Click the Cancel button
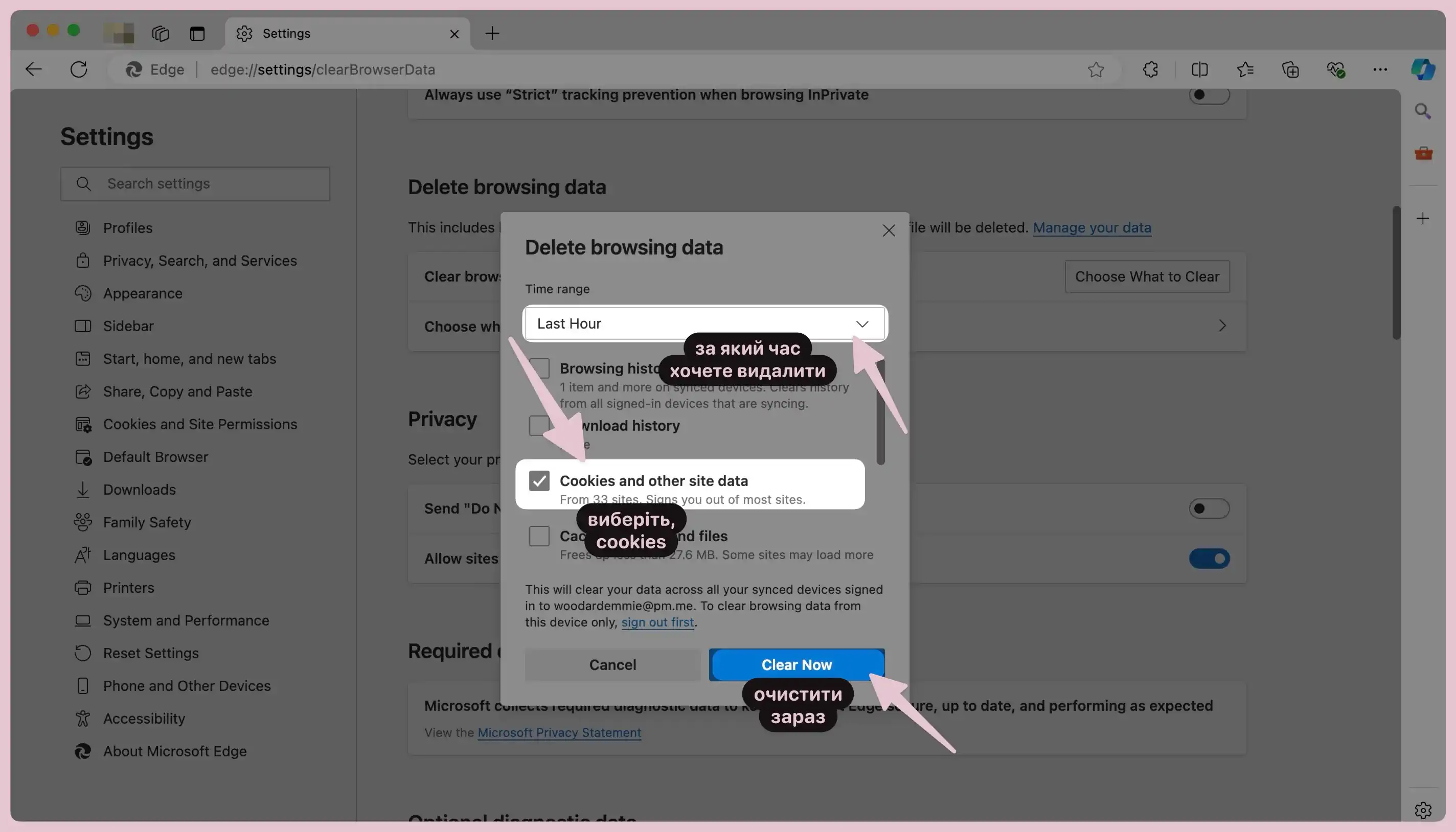1456x832 pixels. (612, 665)
